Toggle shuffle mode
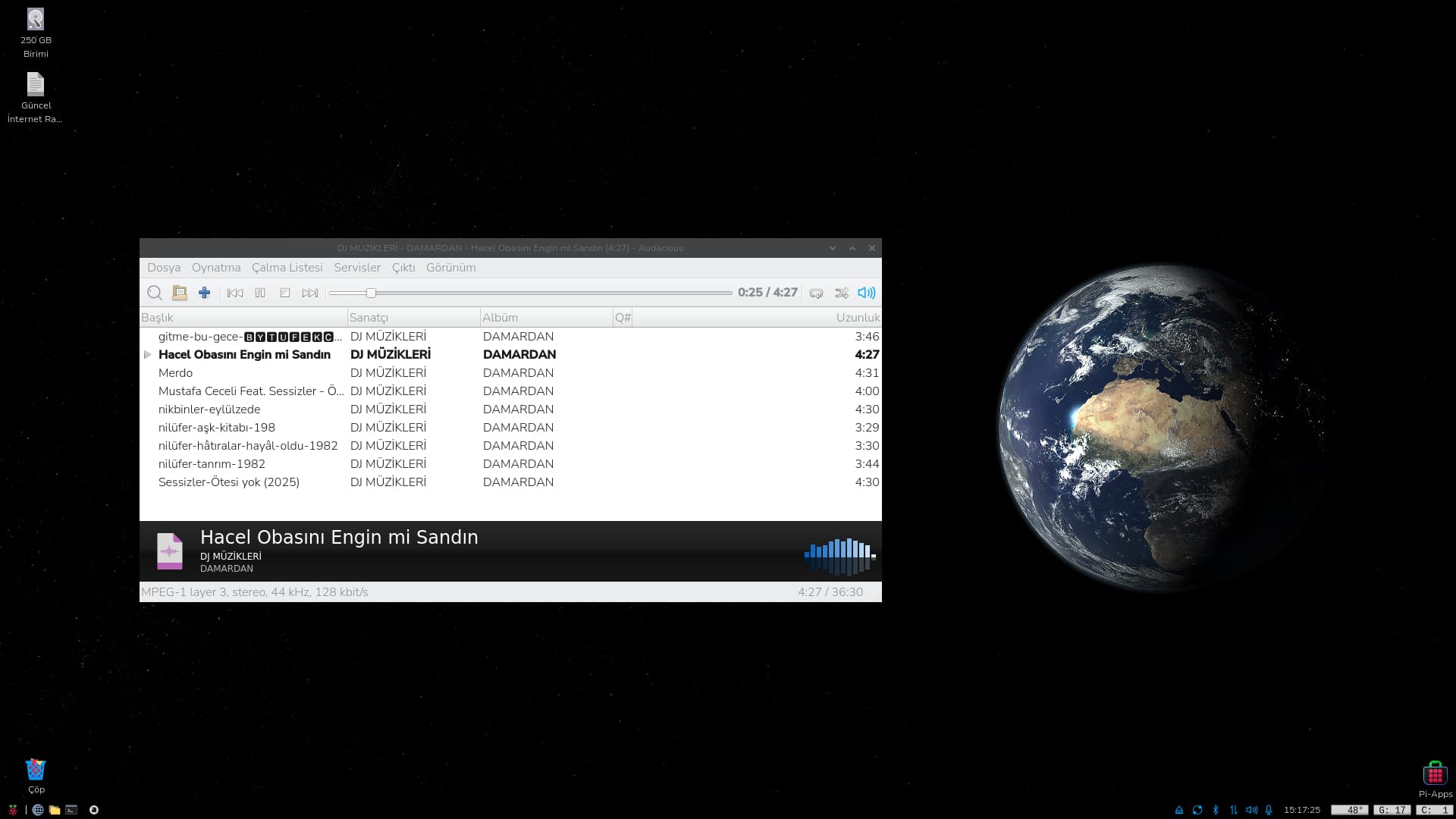The width and height of the screenshot is (1456, 819). coord(841,293)
